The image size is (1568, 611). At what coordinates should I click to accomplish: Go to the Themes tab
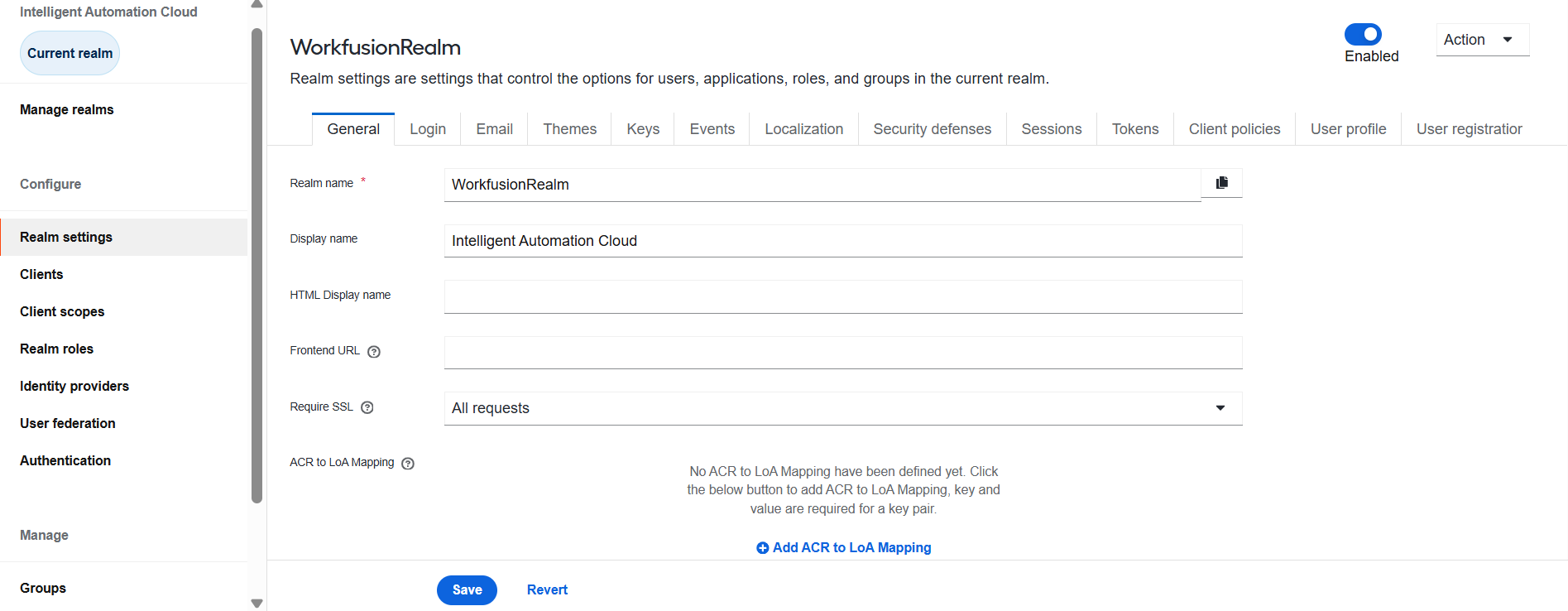[x=570, y=129]
